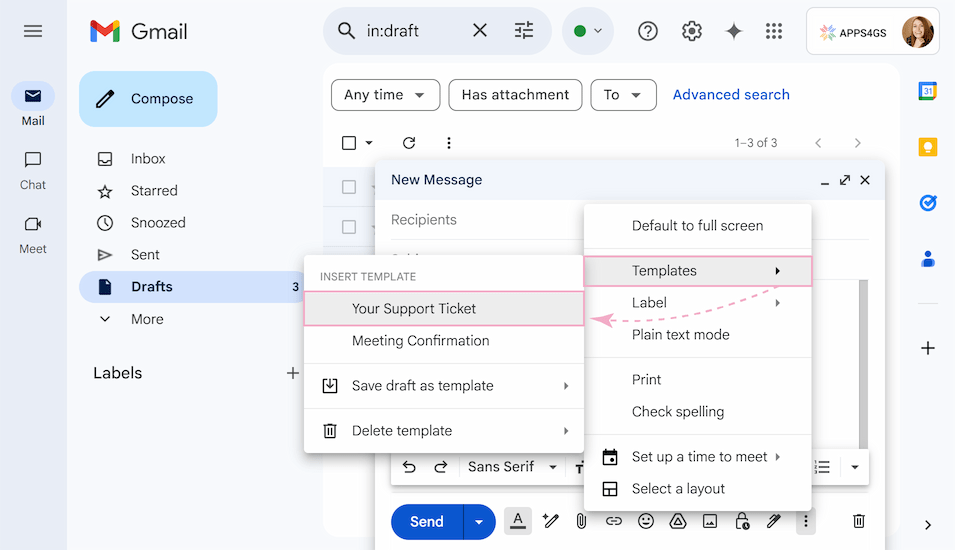Insert emoji using the smiley icon
The height and width of the screenshot is (550, 955).
pos(646,521)
